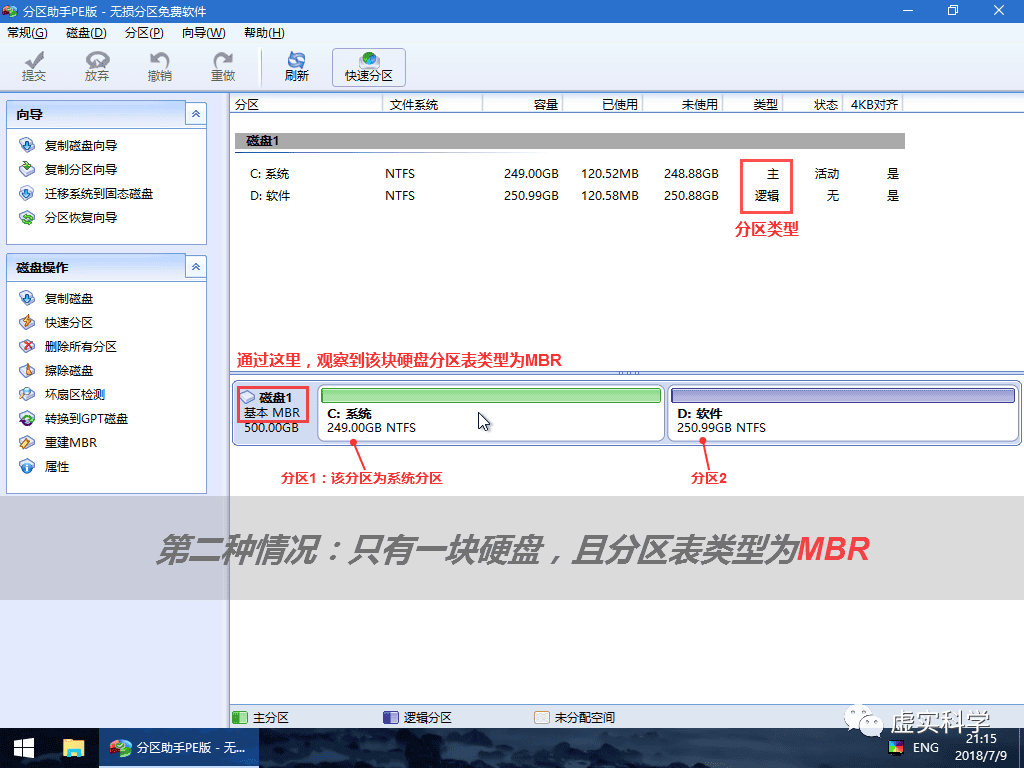Image resolution: width=1024 pixels, height=768 pixels.
Task: Click the 刷新 (refresh) toolbar icon
Action: [x=296, y=67]
